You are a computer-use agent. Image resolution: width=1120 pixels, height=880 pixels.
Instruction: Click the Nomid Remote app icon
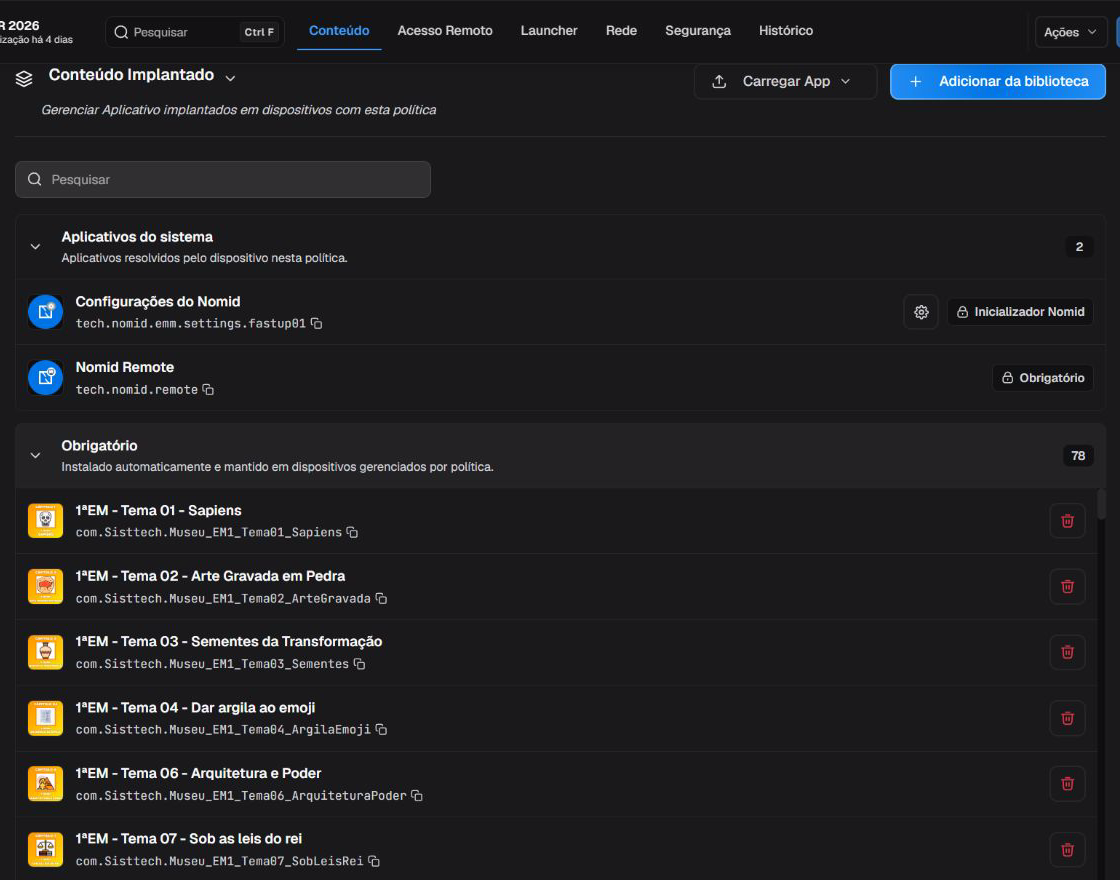tap(46, 378)
